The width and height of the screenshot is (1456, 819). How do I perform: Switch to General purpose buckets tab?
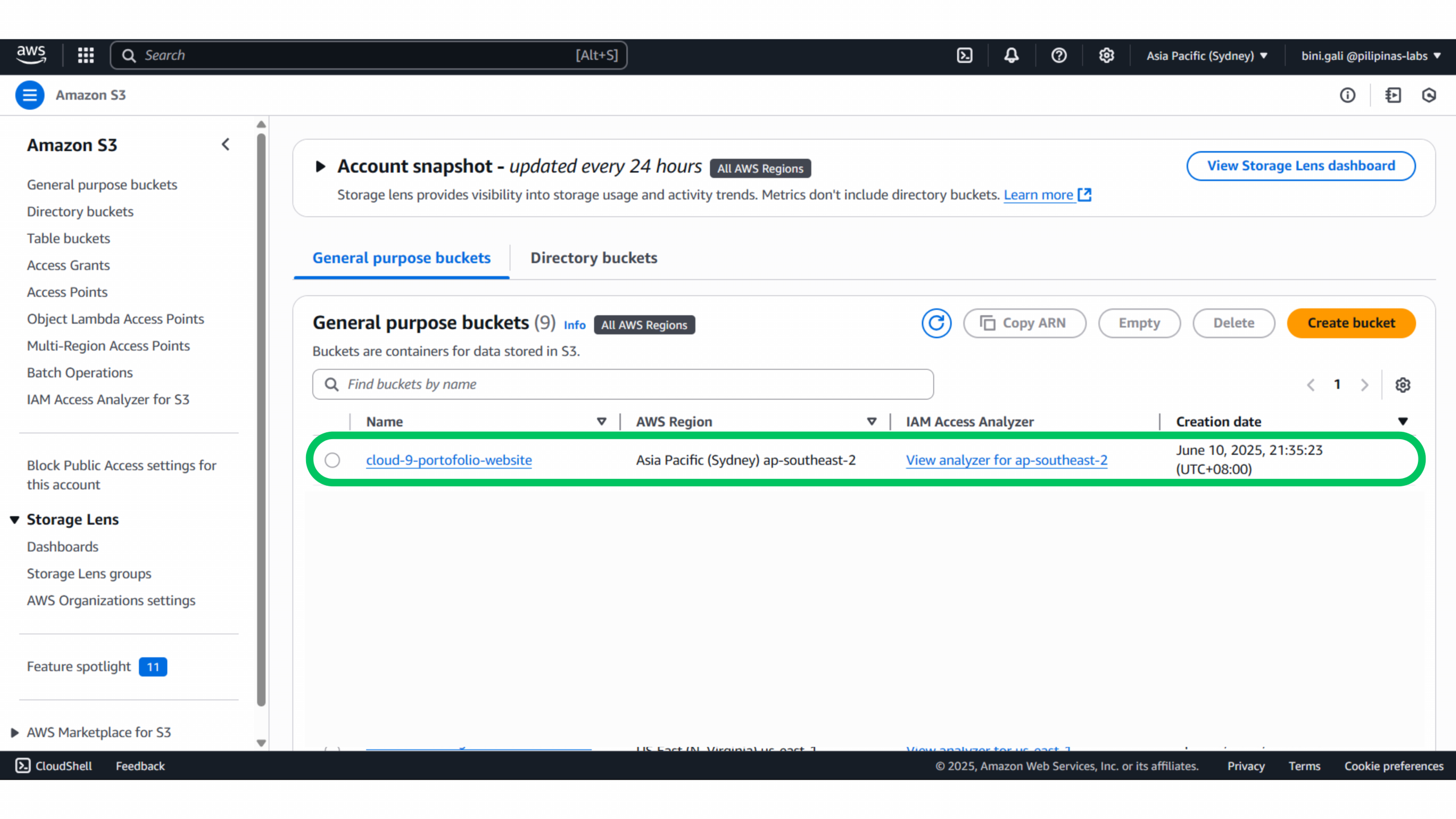[x=402, y=258]
